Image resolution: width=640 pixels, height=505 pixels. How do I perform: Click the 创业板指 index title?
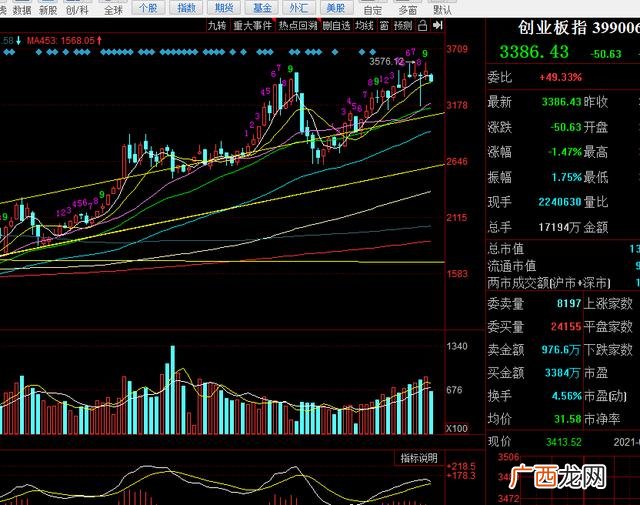pyautogui.click(x=553, y=28)
